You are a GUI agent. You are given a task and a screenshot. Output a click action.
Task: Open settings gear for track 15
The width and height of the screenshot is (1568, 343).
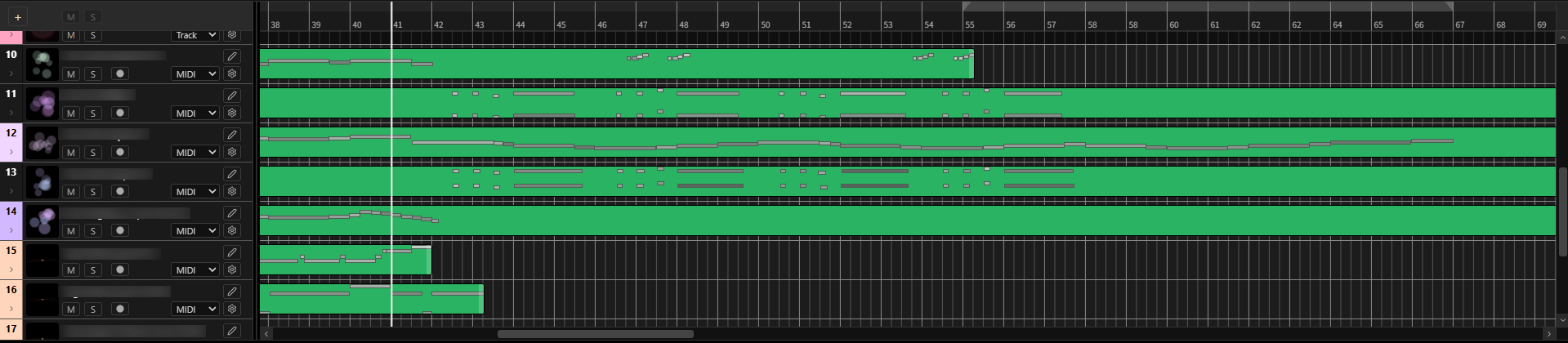pos(232,269)
